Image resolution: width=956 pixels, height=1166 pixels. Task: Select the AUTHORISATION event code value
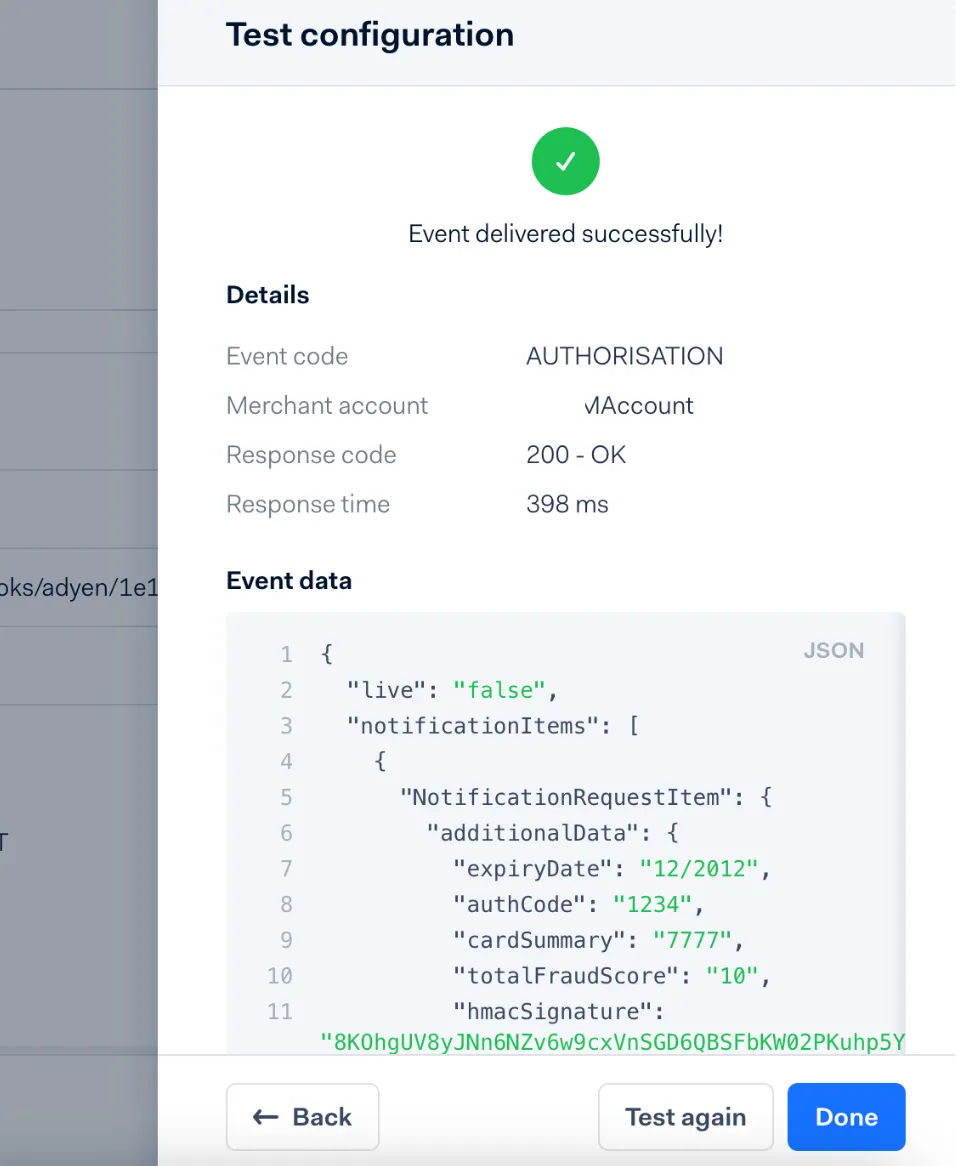(x=624, y=356)
